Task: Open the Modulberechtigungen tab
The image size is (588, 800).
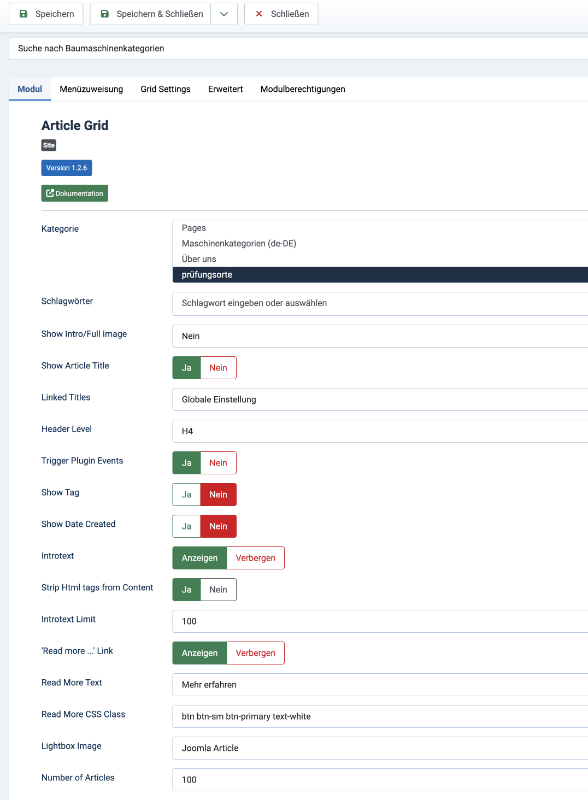Action: [303, 89]
